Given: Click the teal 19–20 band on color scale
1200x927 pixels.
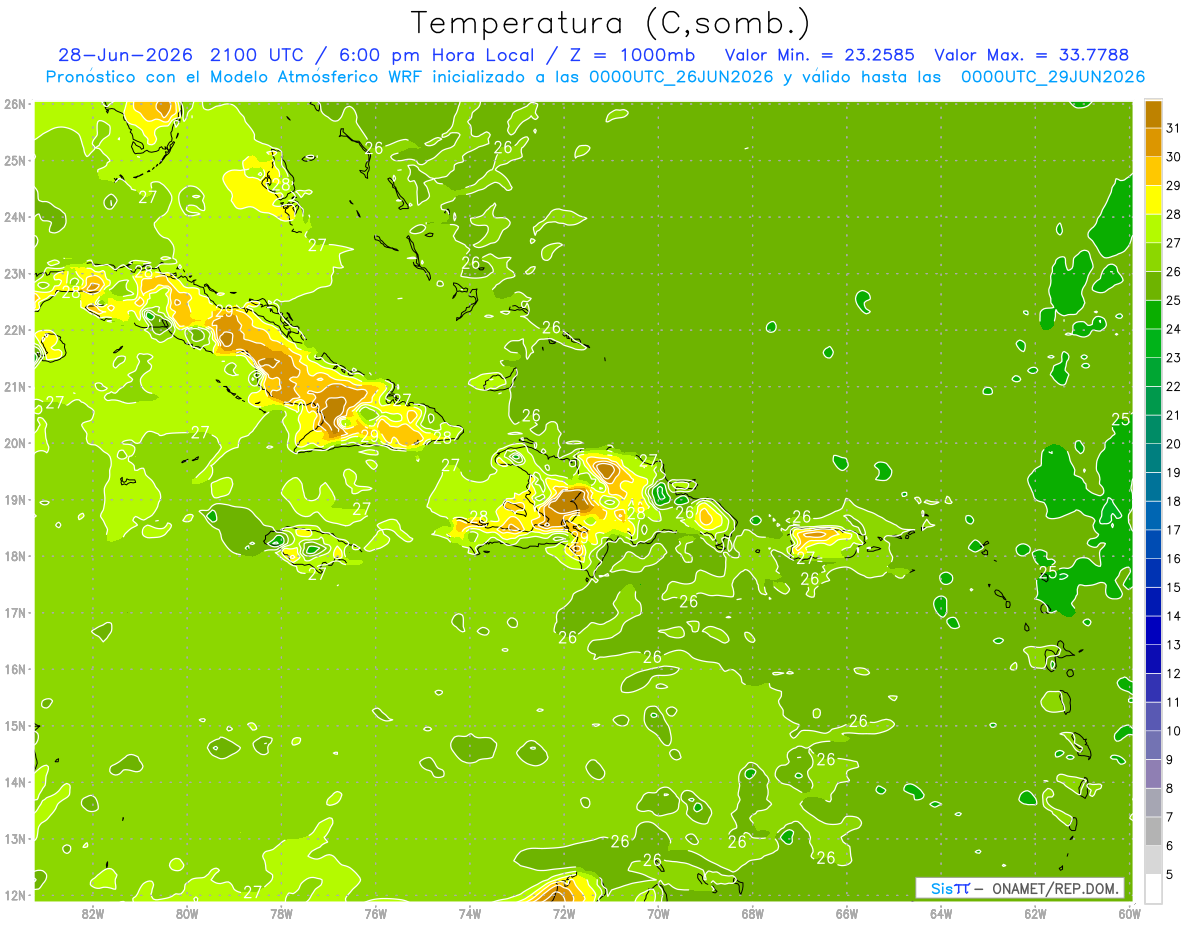Looking at the screenshot, I should [1153, 458].
